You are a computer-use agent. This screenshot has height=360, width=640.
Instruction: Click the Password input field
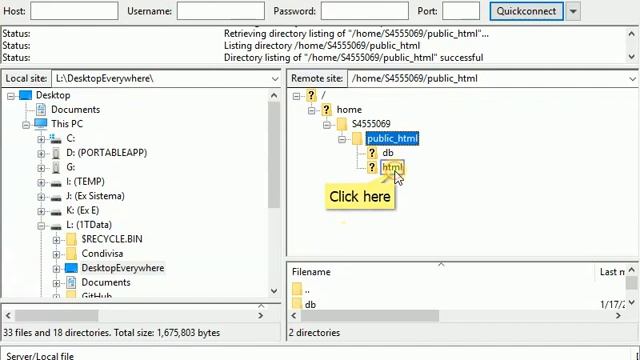[x=364, y=11]
